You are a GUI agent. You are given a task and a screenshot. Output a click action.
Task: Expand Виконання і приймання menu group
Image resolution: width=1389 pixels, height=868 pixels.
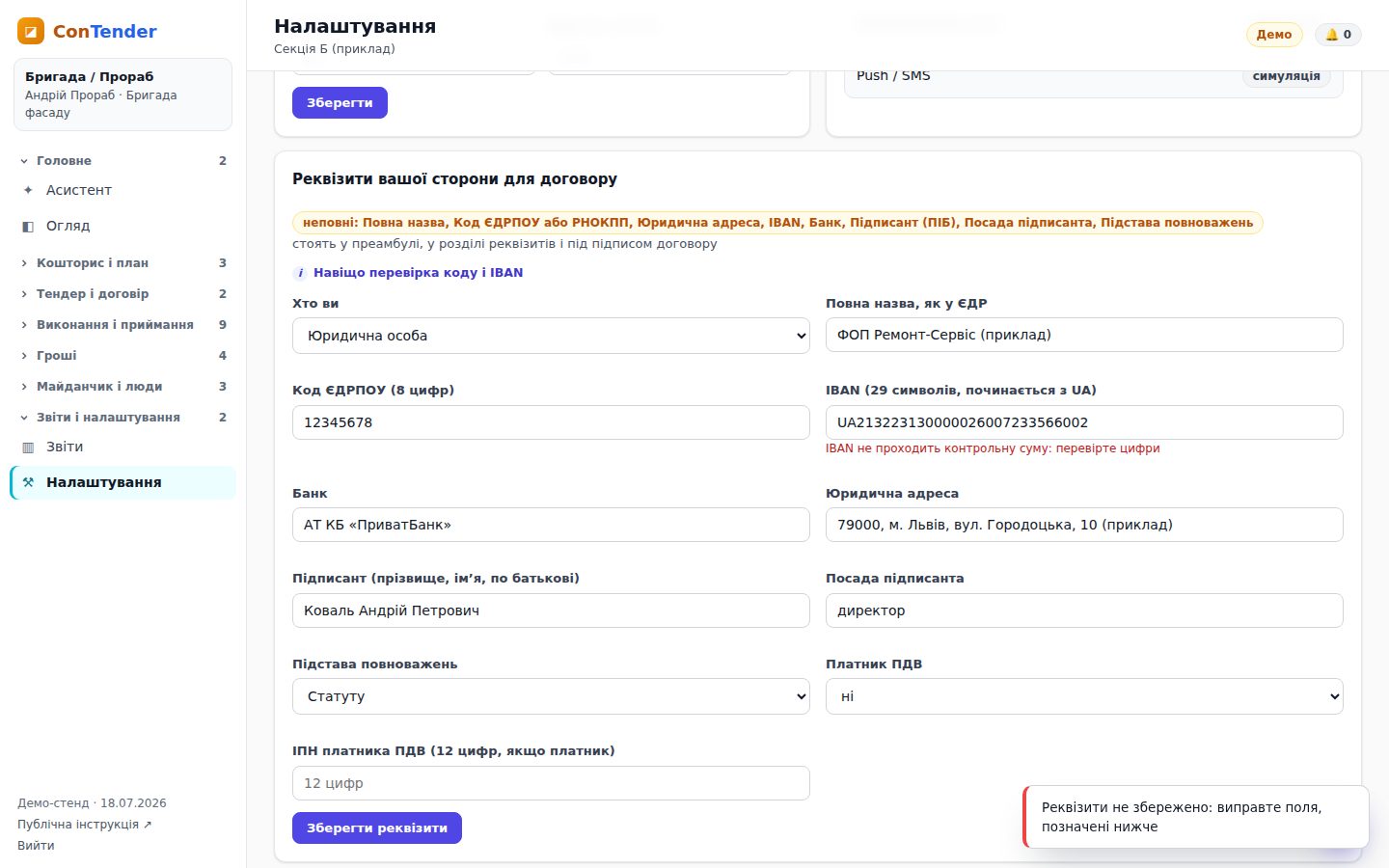click(x=123, y=324)
